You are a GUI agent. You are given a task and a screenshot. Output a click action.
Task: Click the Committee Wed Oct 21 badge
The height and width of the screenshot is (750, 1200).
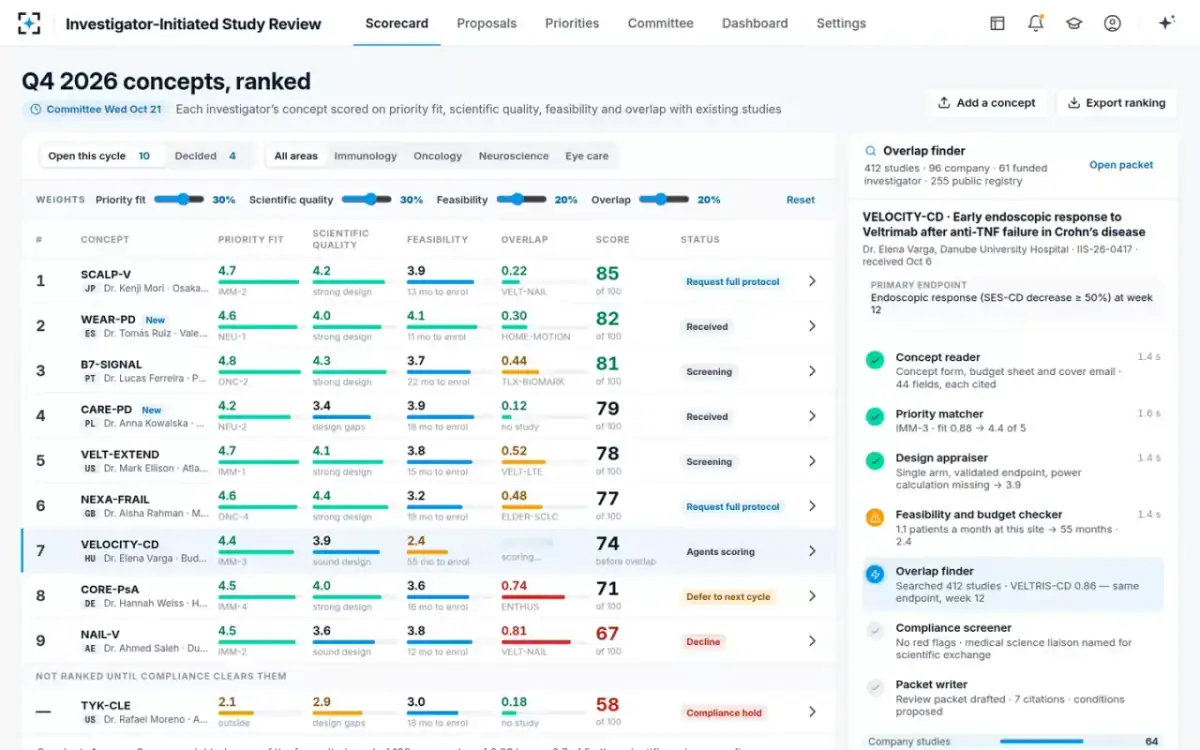95,109
